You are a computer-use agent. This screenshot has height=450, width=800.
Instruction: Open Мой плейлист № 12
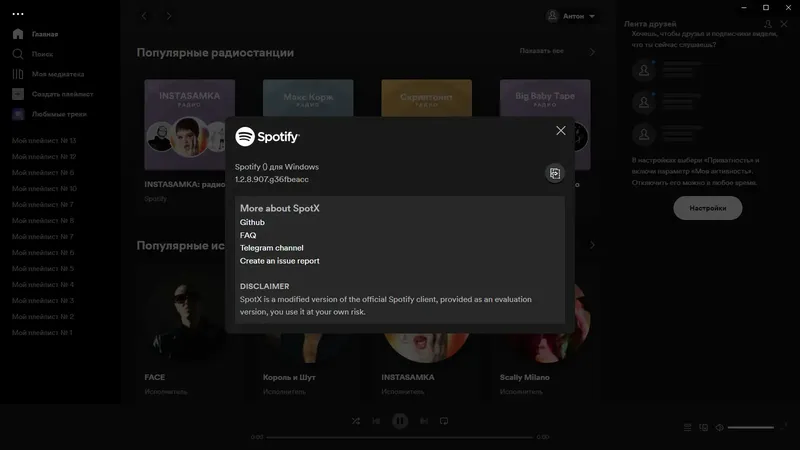click(44, 157)
